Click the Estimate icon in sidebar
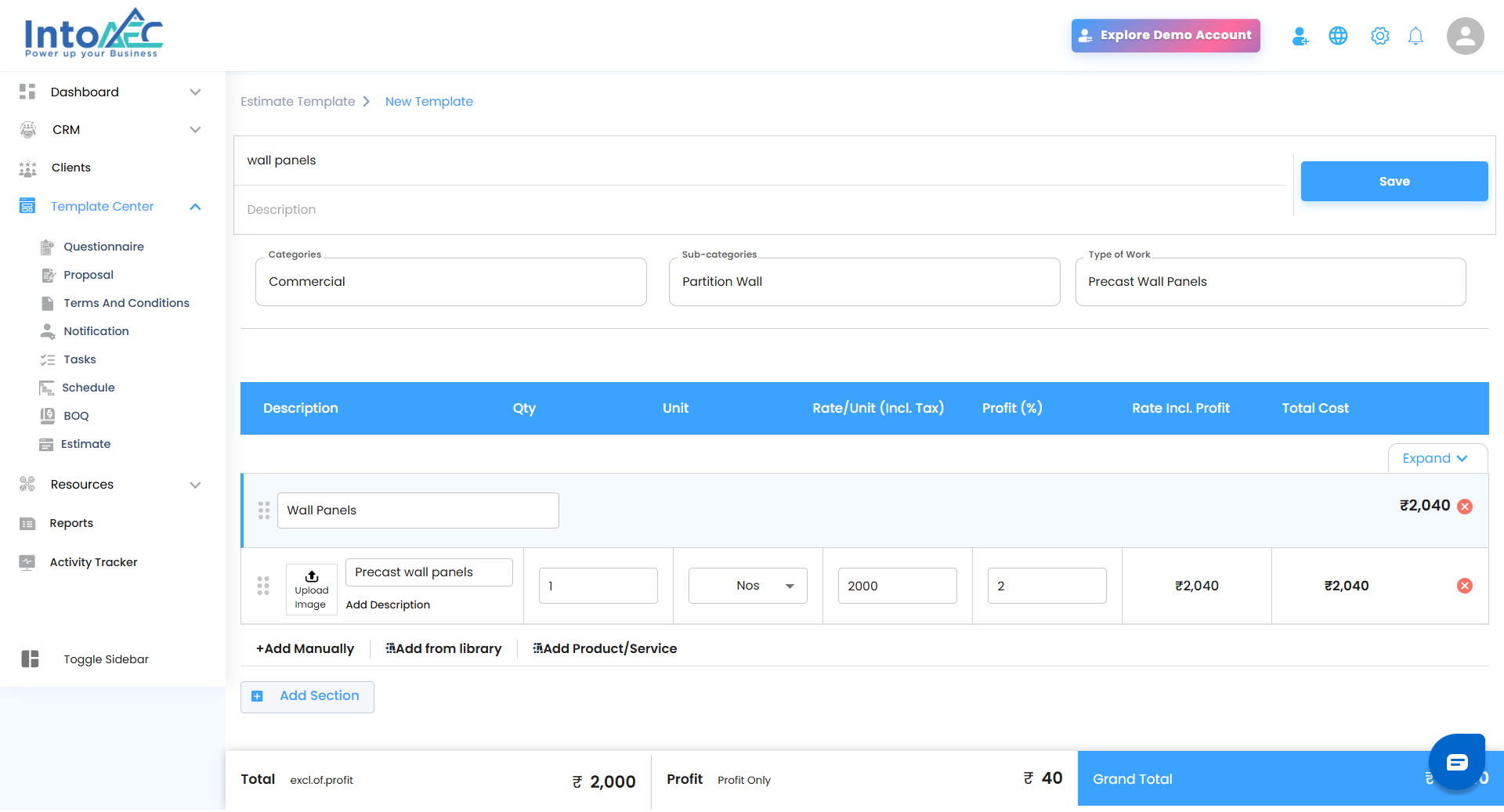The image size is (1504, 812). coord(46,444)
